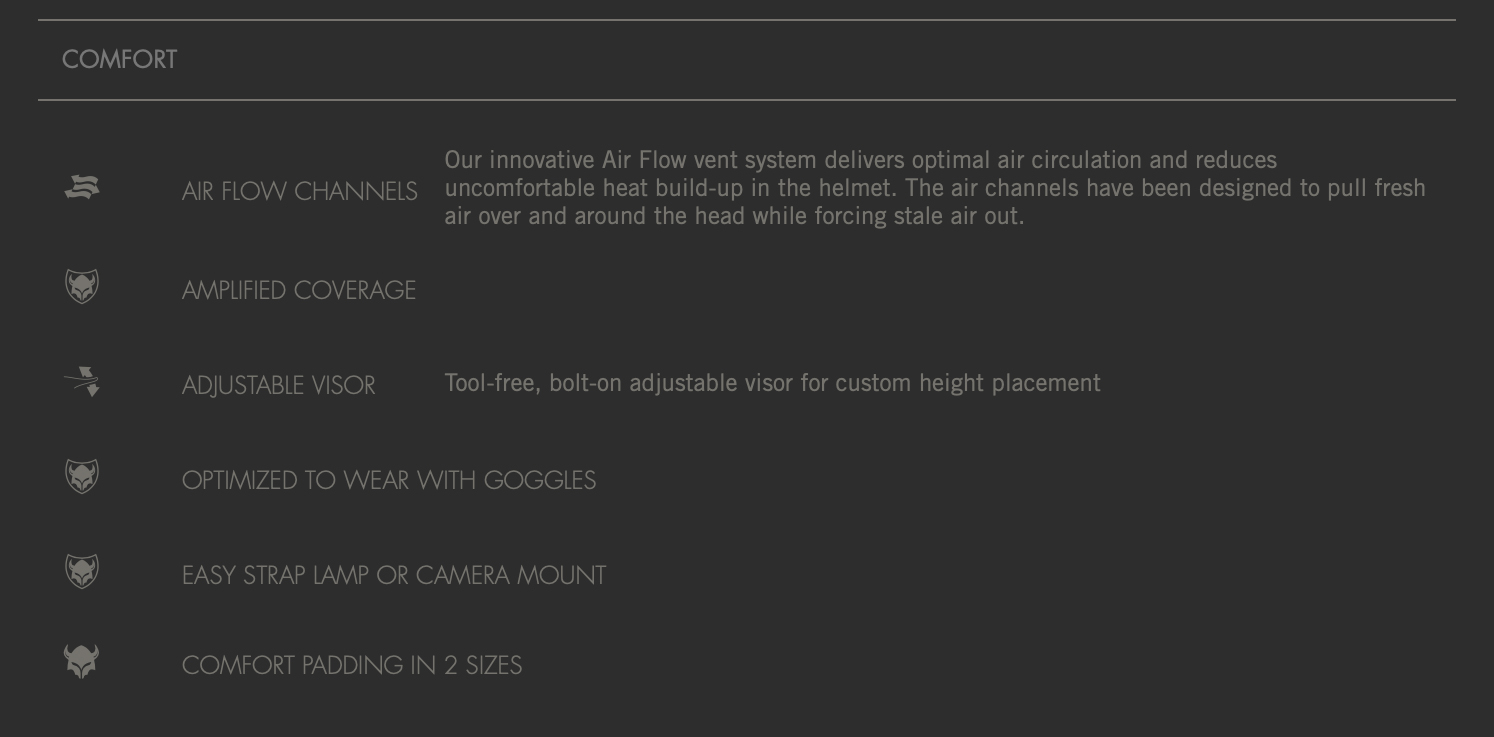Select COMFORT PADDING IN 2 SIZES label

point(352,665)
